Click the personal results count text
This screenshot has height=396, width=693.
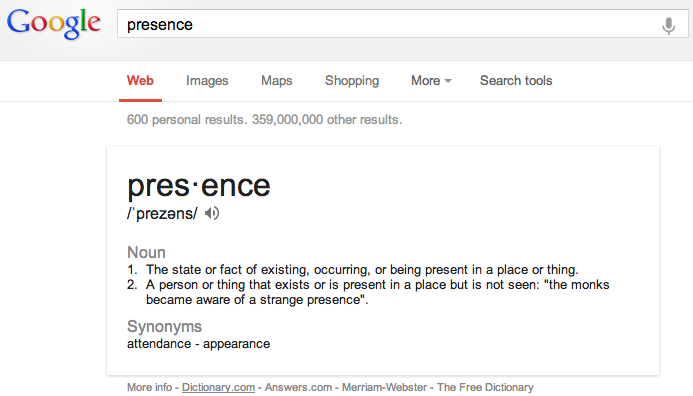186,119
